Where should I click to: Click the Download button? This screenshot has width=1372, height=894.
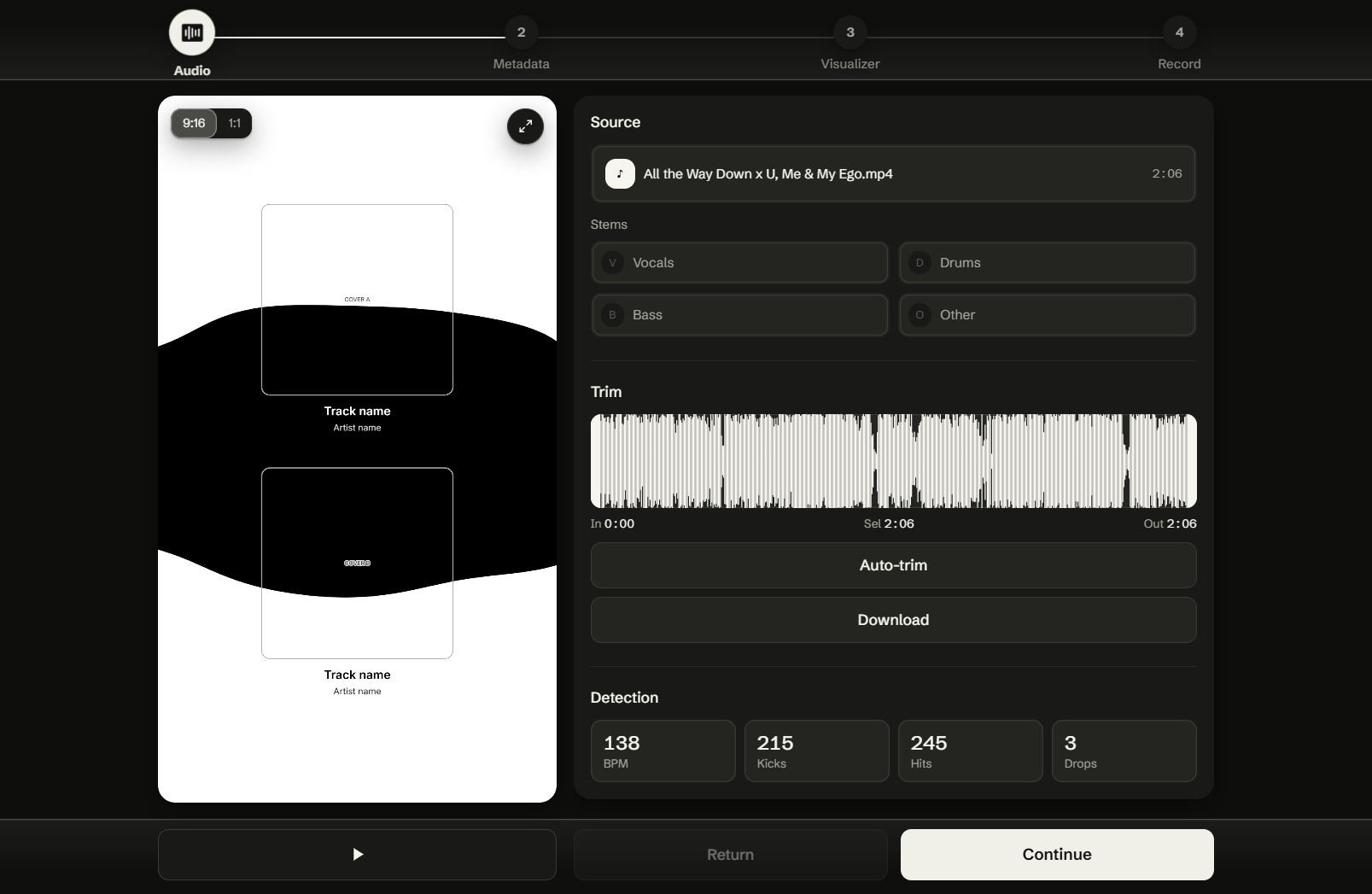click(x=893, y=620)
